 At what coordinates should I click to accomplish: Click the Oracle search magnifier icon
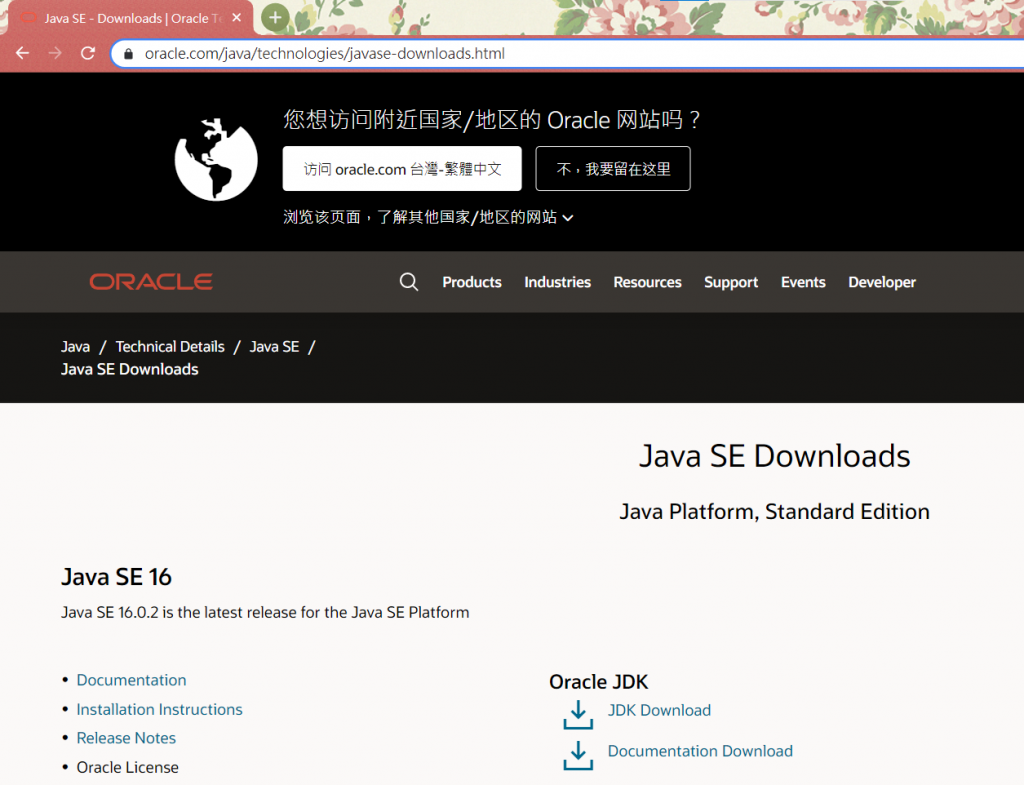tap(409, 282)
